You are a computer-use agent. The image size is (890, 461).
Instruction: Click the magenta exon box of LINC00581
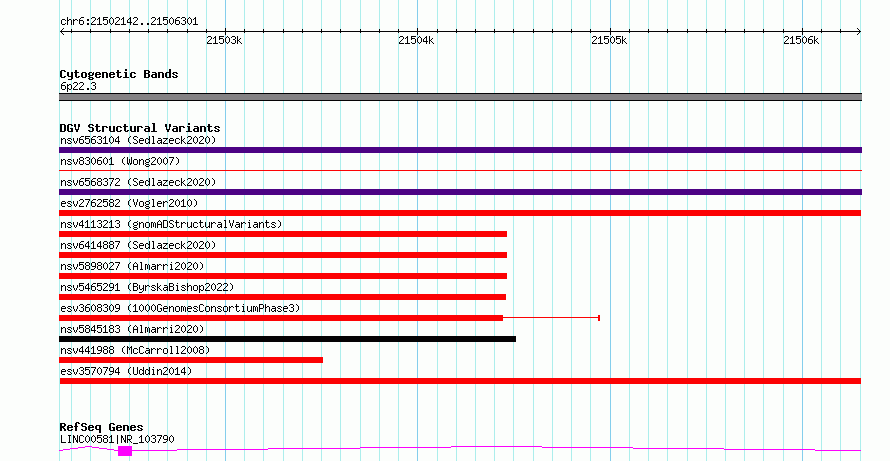(125, 451)
